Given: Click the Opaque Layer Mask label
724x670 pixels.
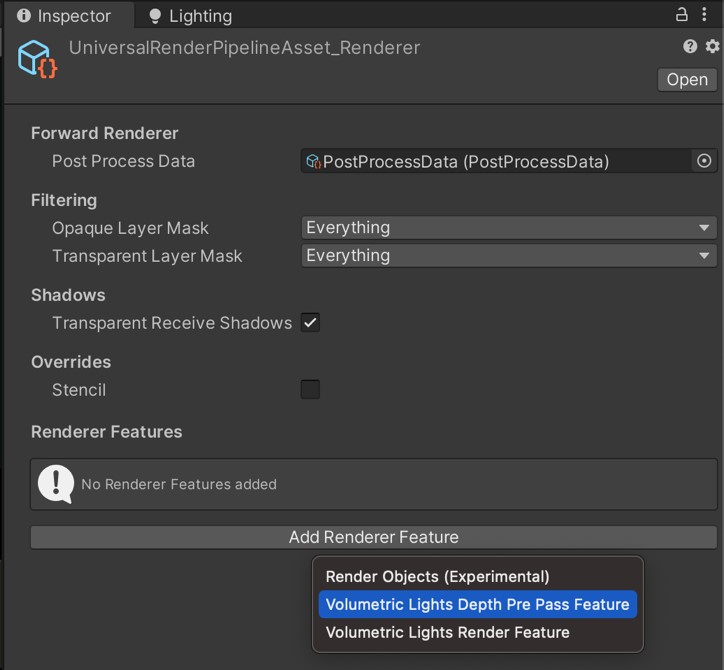Looking at the screenshot, I should [130, 228].
